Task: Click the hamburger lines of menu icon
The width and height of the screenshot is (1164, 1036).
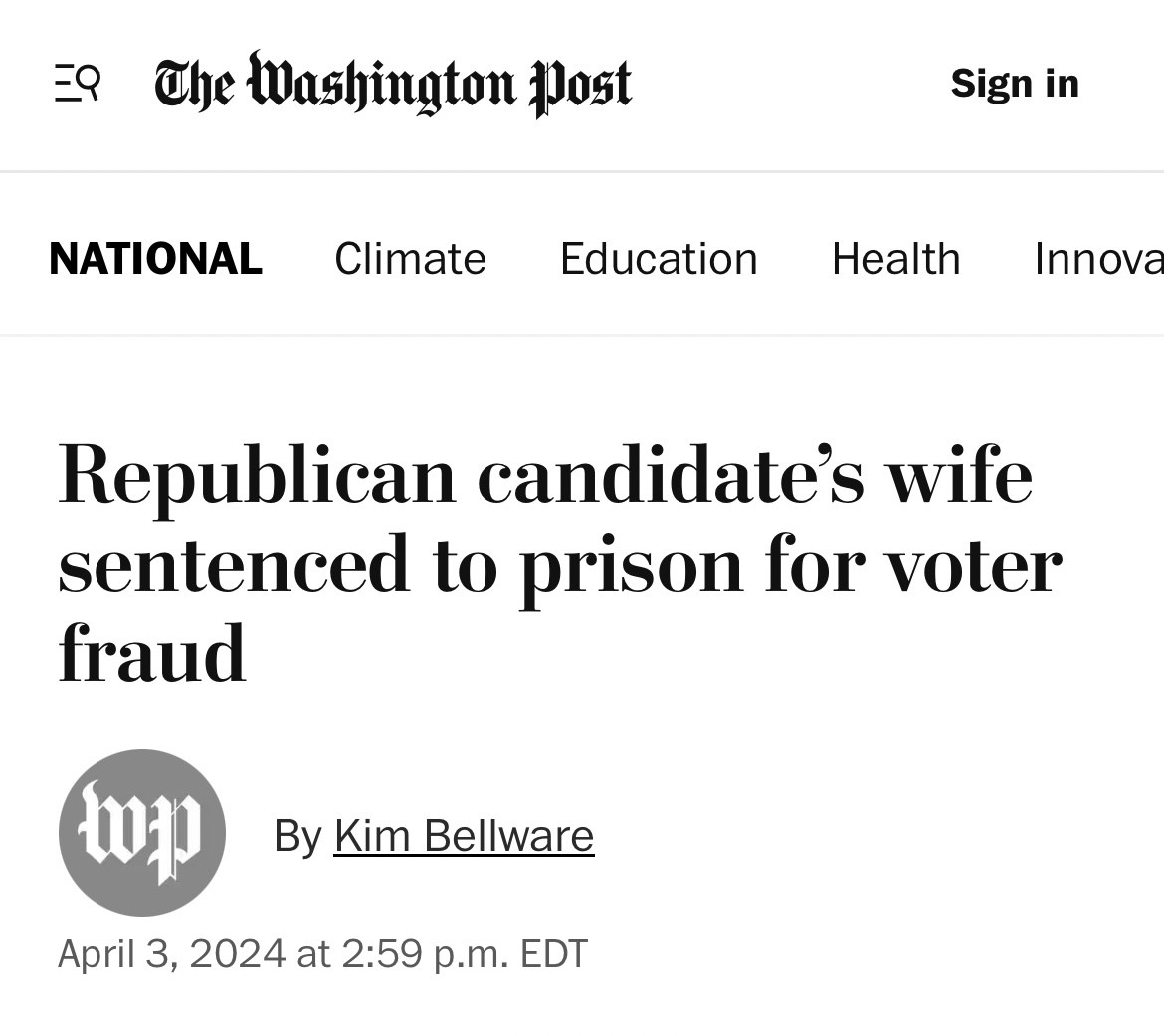Action: coord(66,84)
